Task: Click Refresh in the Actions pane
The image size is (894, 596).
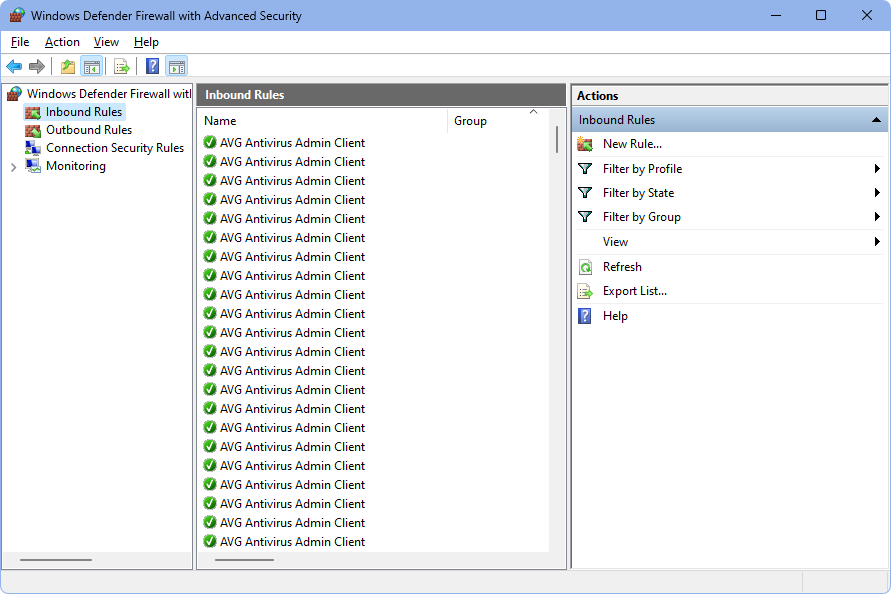Action: point(622,267)
